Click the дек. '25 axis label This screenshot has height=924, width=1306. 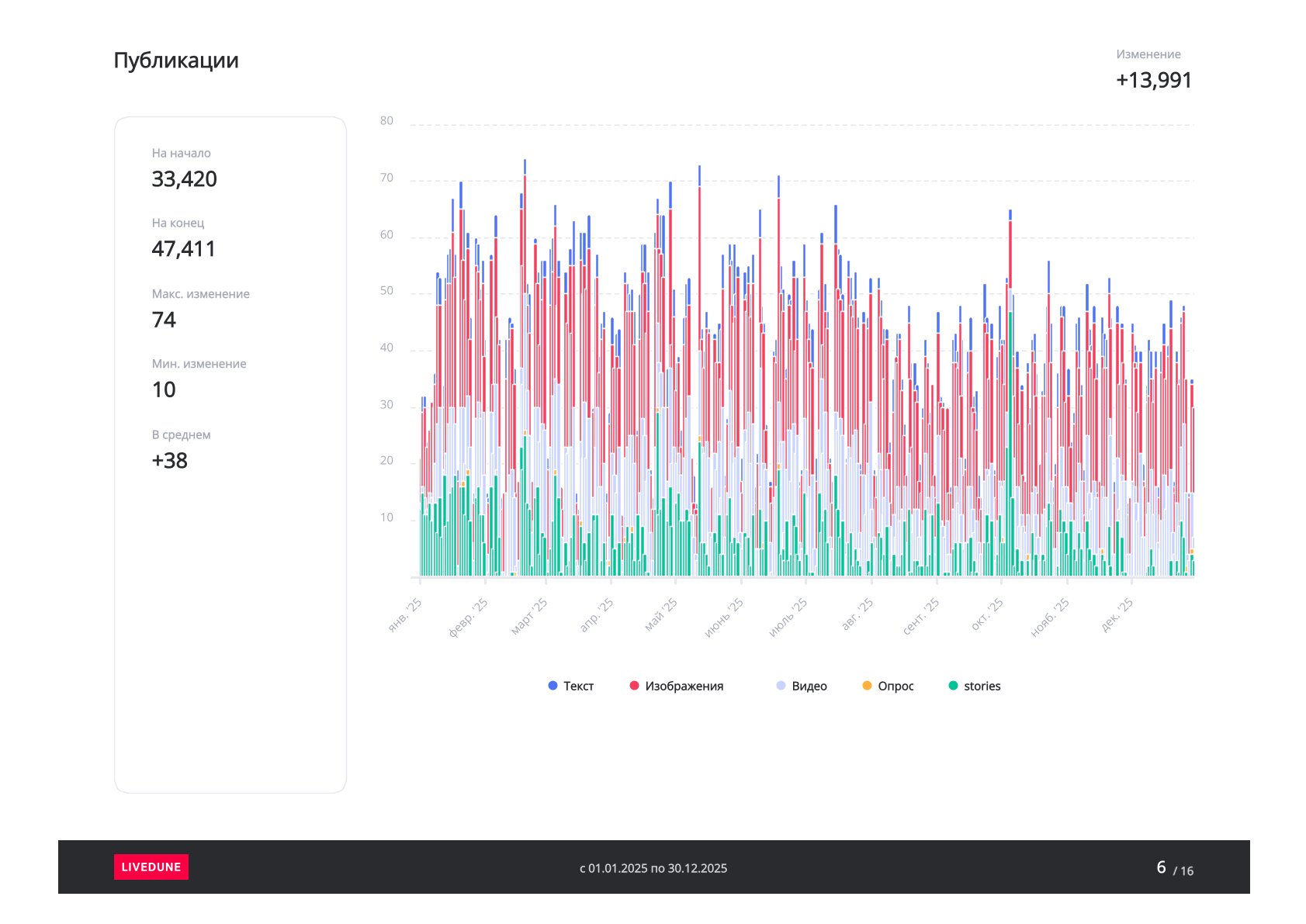(1117, 614)
